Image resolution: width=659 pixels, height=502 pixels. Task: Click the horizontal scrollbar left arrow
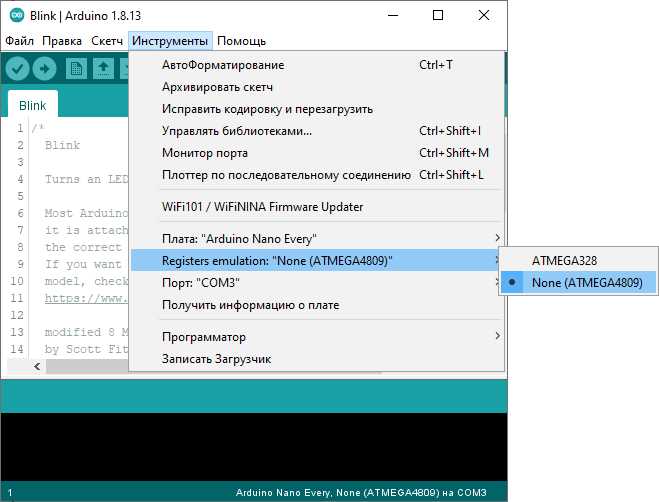pyautogui.click(x=37, y=366)
